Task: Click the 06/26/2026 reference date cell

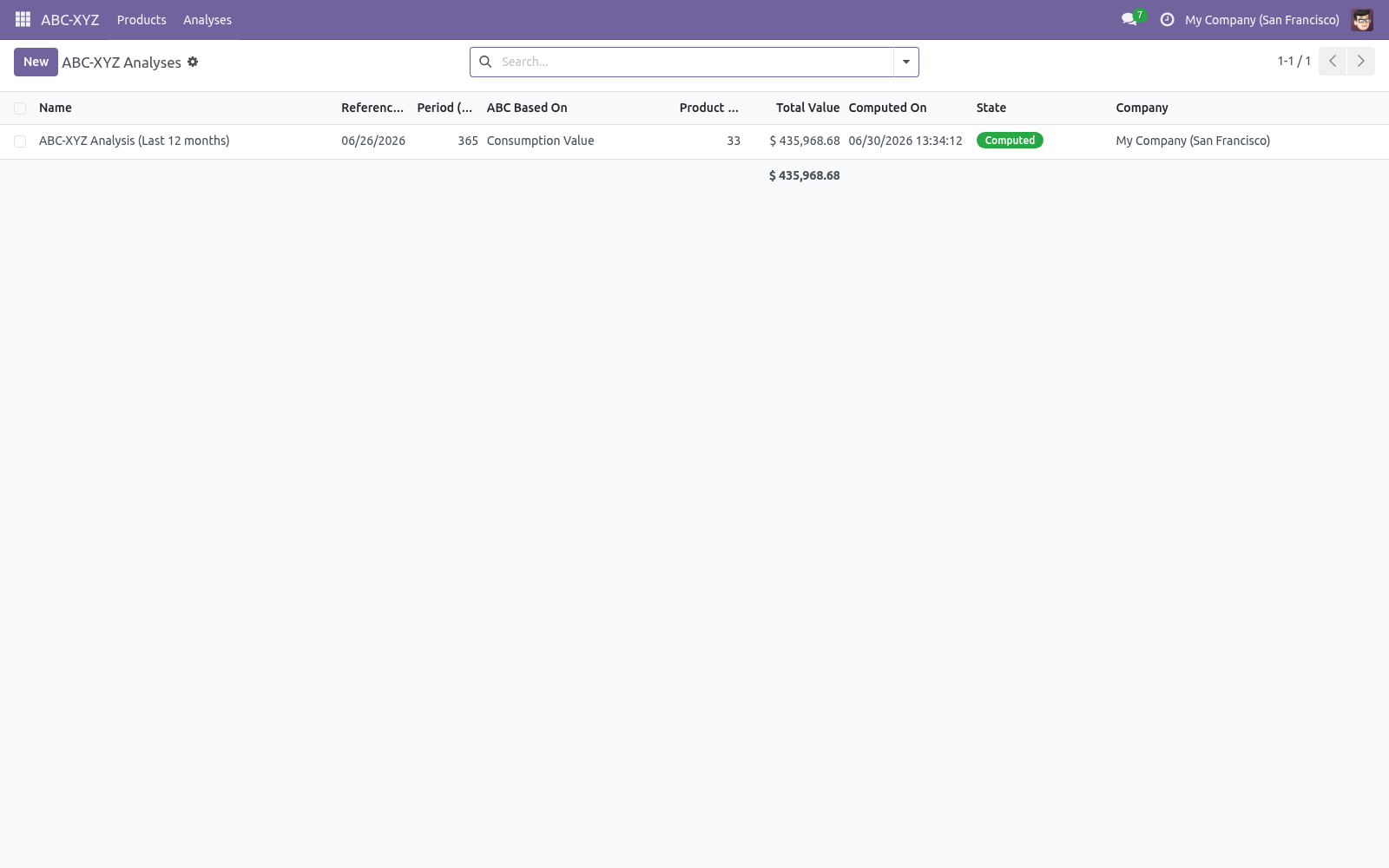Action: pos(373,141)
